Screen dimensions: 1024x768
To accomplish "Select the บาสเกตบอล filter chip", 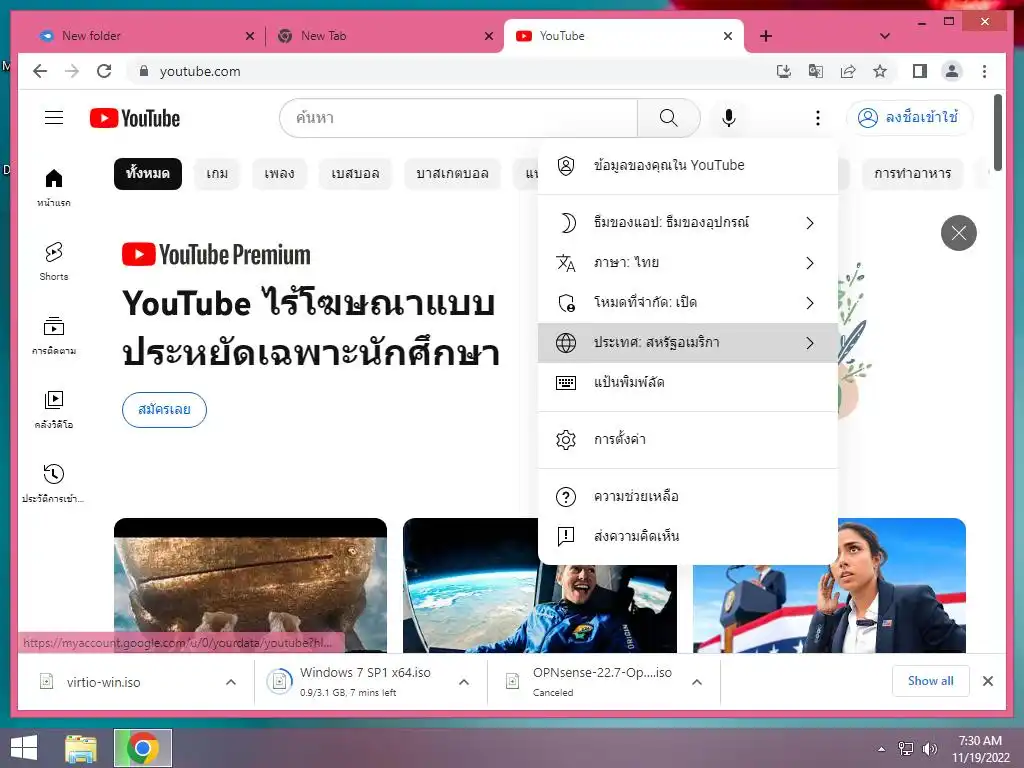I will [453, 173].
